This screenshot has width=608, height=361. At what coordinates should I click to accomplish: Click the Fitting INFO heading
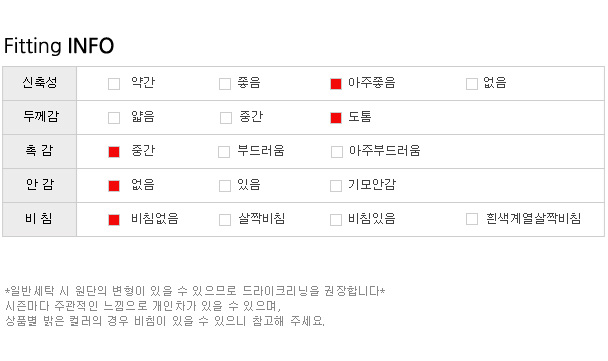(x=59, y=46)
